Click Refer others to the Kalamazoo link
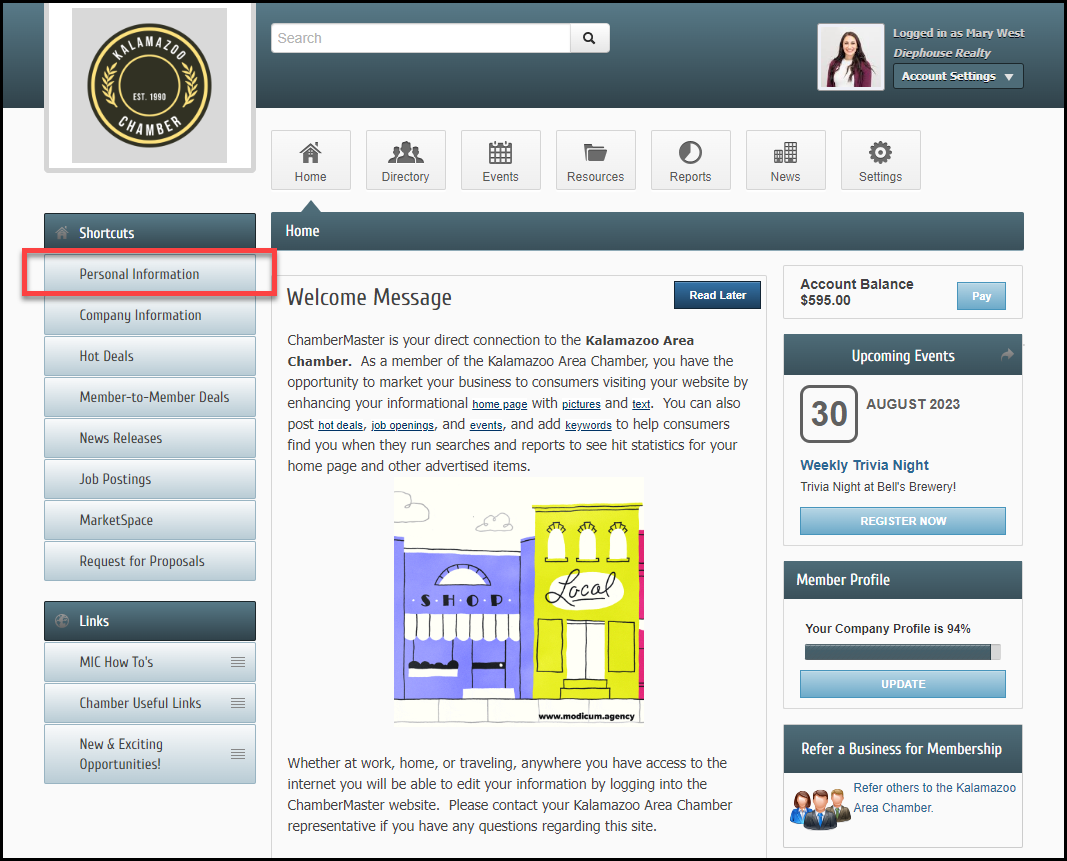Screen dimensions: 1067x861 tap(934, 798)
